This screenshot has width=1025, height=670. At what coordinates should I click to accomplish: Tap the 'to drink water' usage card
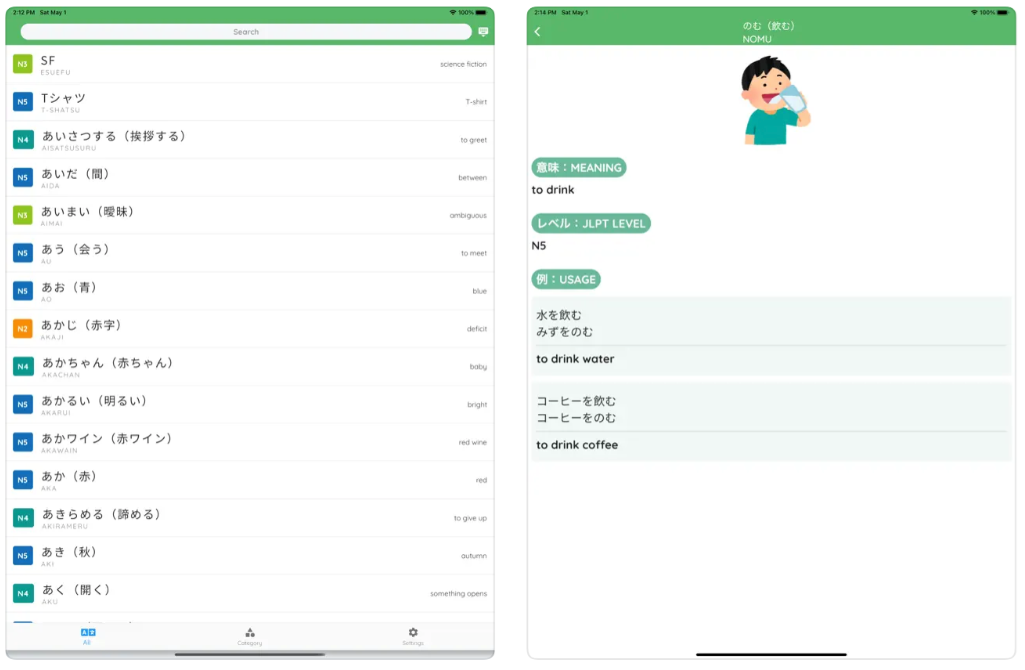click(x=771, y=336)
